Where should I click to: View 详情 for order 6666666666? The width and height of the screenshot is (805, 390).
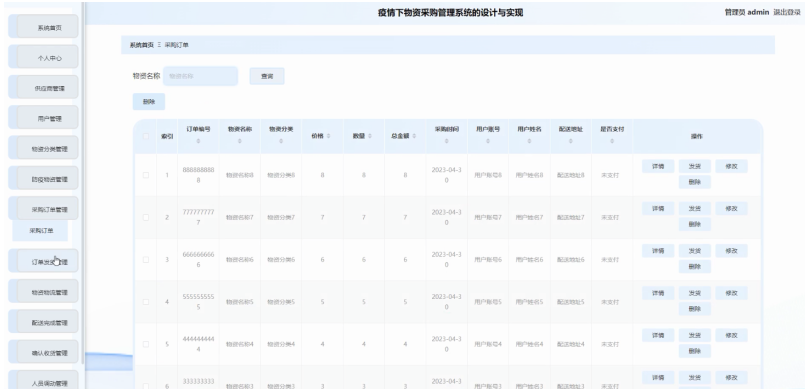pyautogui.click(x=658, y=251)
